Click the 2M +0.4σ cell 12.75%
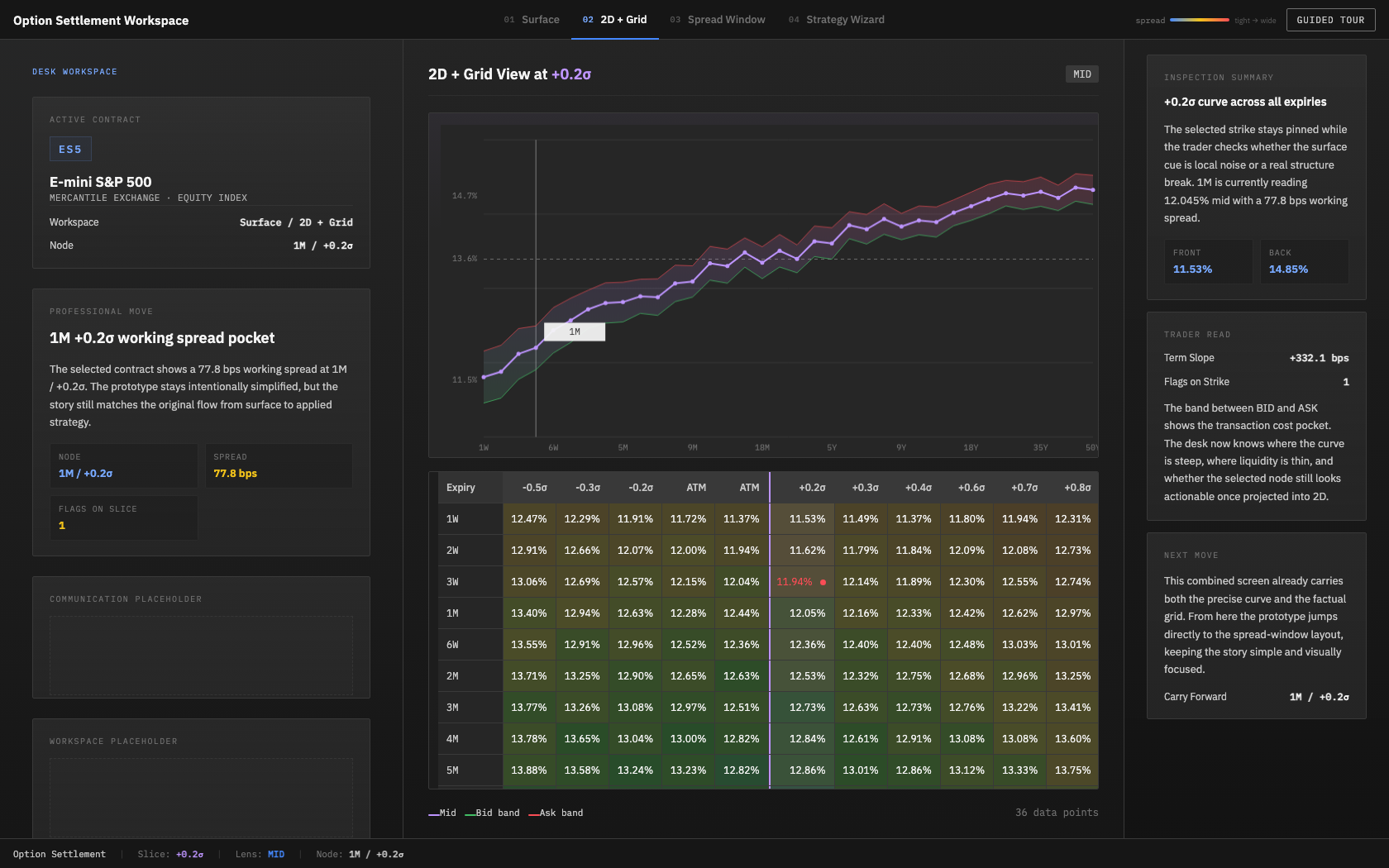 (x=913, y=676)
